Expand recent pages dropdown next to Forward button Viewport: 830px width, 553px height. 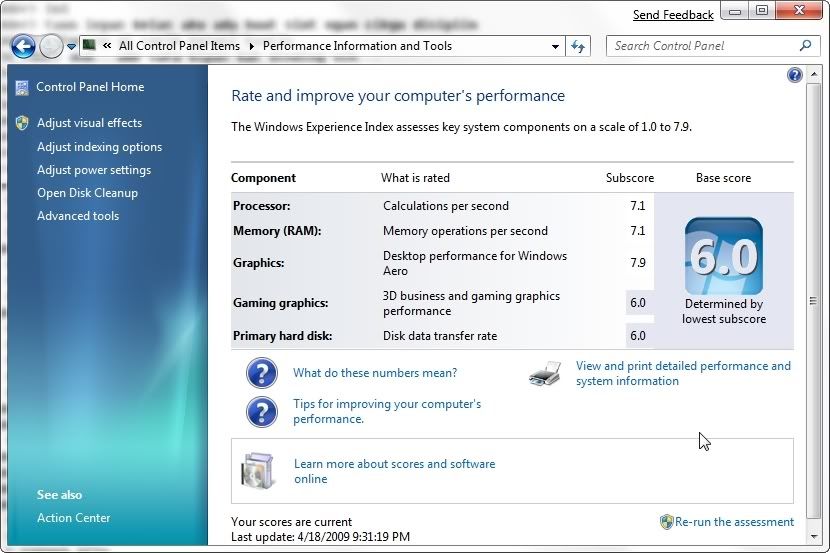(71, 46)
